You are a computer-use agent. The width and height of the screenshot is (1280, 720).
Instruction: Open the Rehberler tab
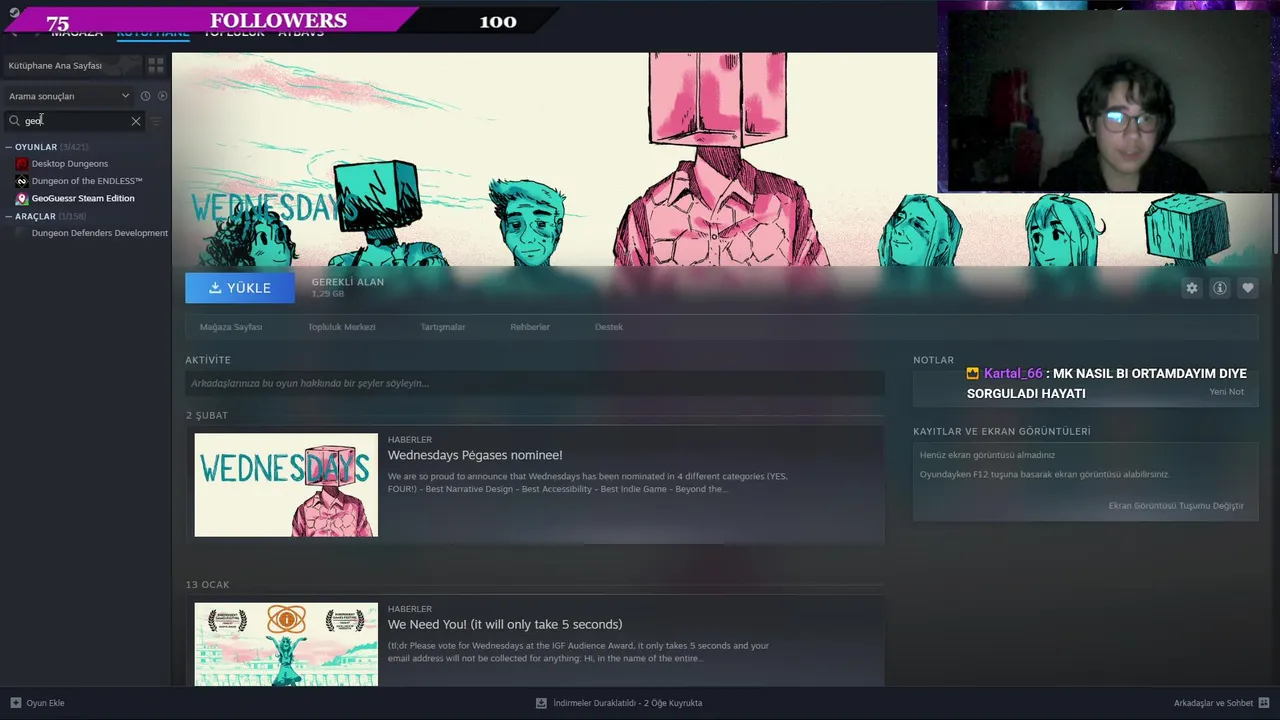point(530,327)
